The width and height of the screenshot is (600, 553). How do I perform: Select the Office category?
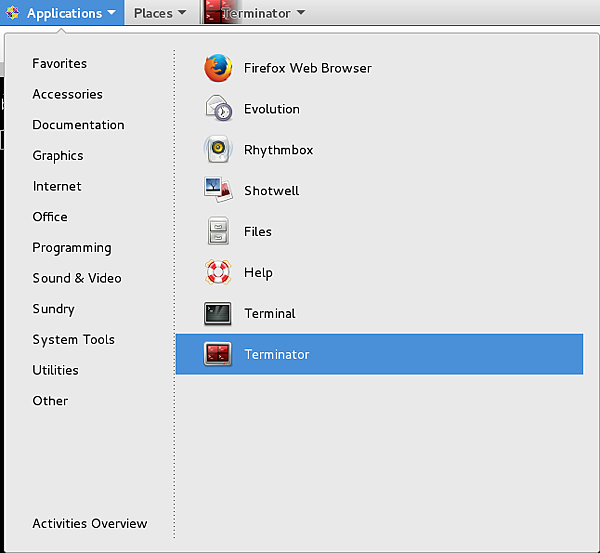50,217
